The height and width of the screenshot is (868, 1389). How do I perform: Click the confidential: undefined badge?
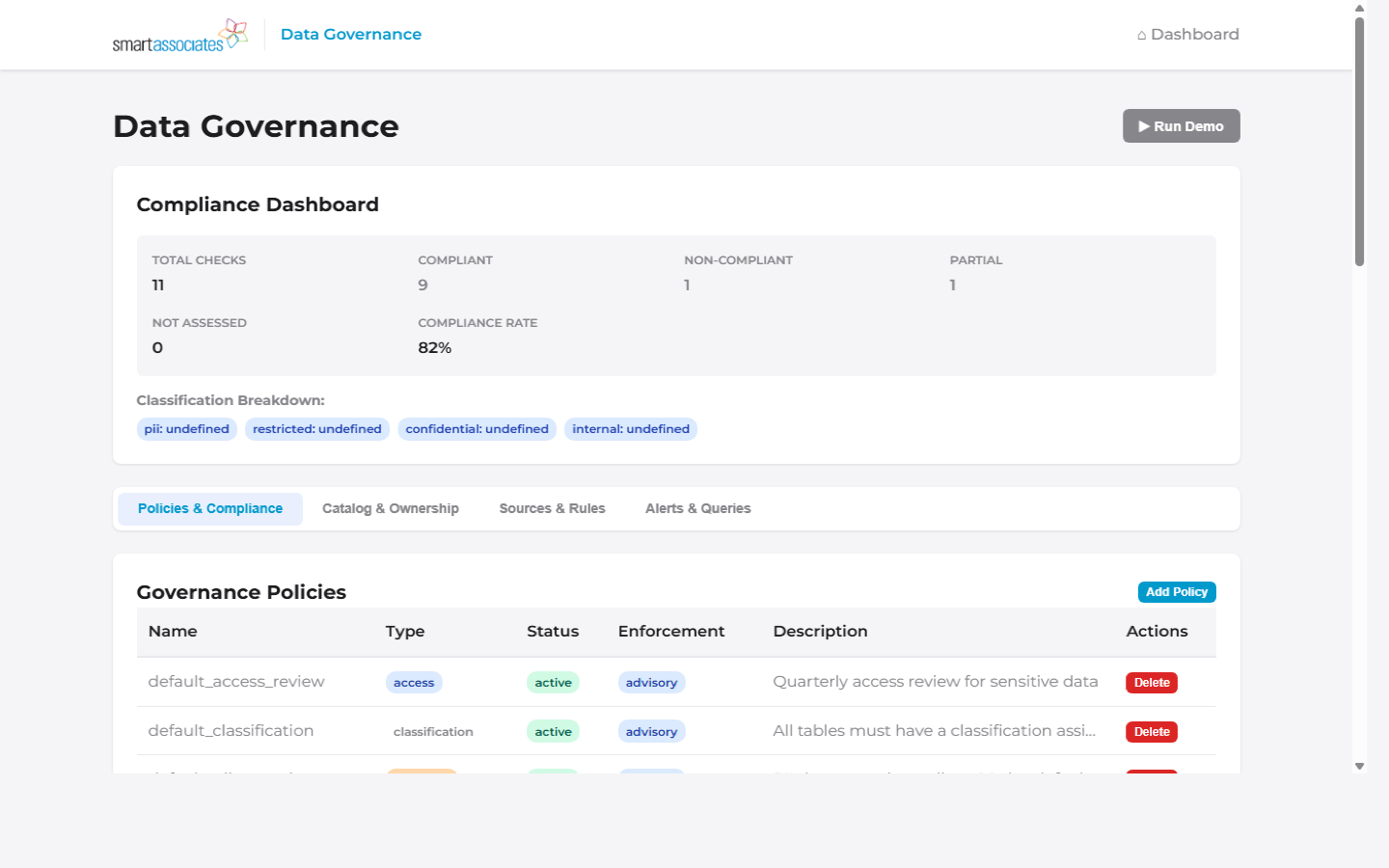coord(477,428)
